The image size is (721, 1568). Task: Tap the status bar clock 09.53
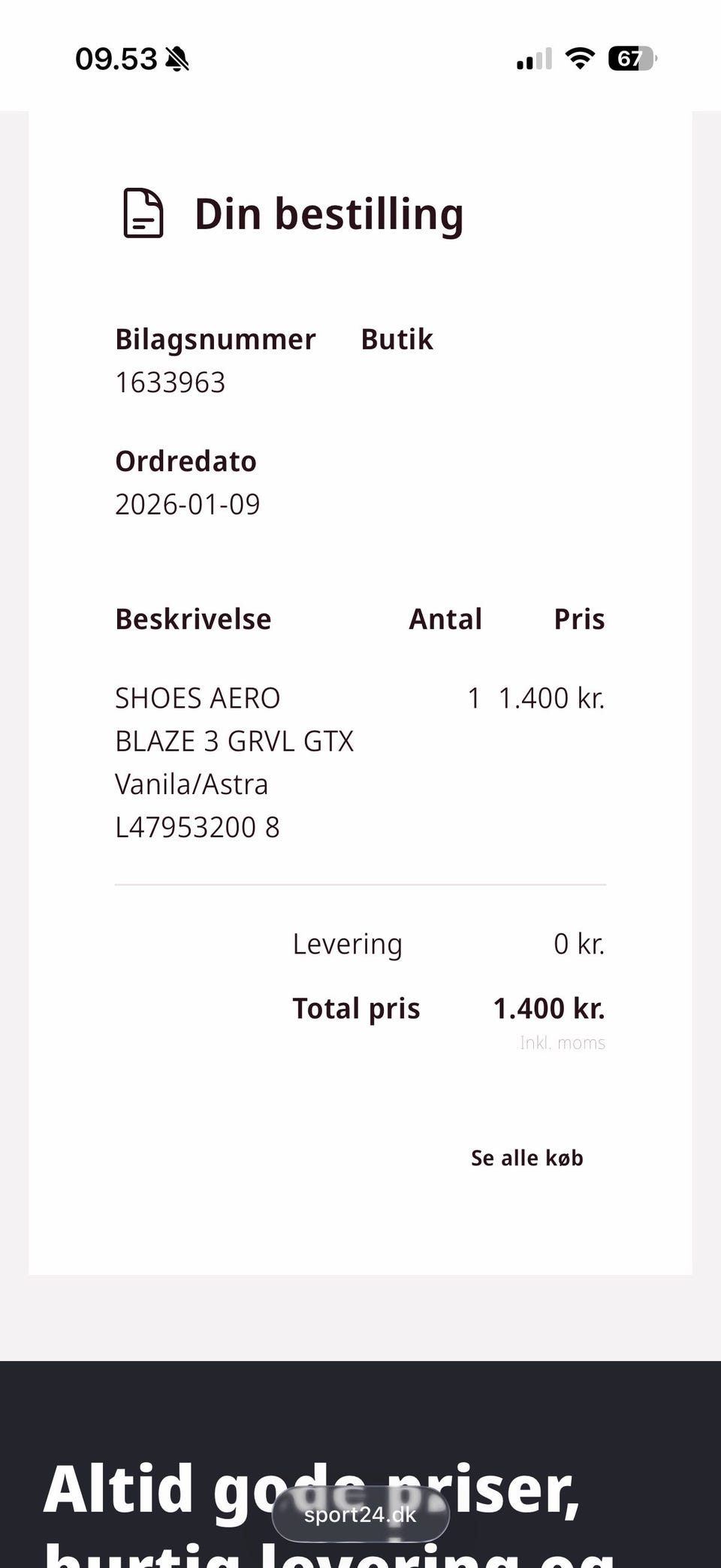pyautogui.click(x=116, y=59)
